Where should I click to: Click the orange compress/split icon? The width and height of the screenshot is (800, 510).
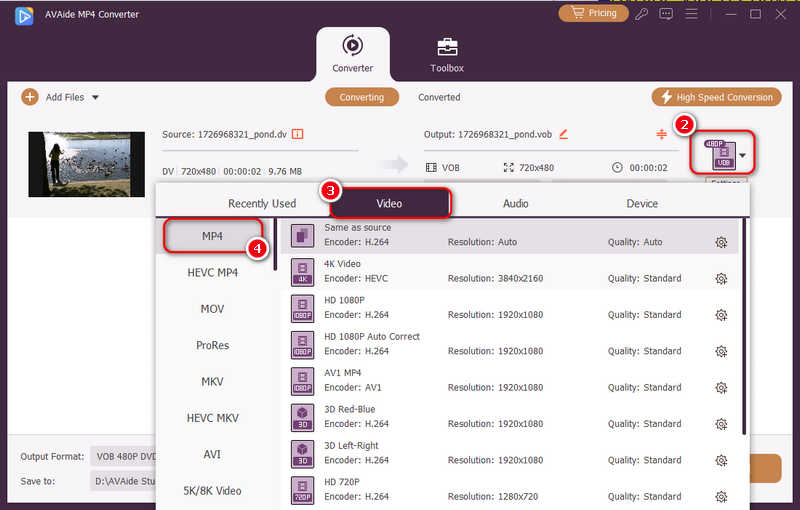[x=661, y=134]
